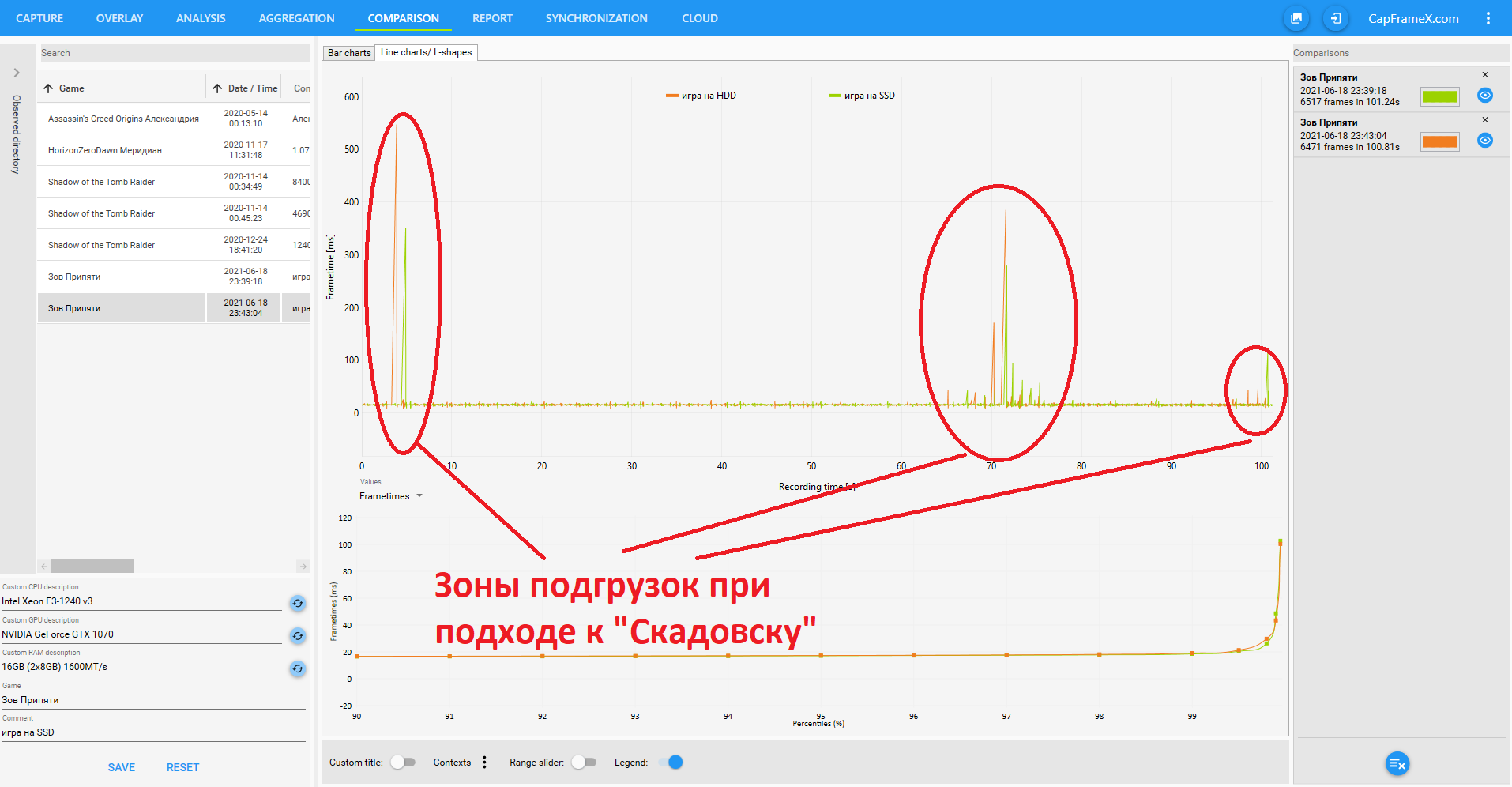This screenshot has width=1512, height=787.
Task: Open the screenshot icon in top bar
Action: click(x=1296, y=18)
